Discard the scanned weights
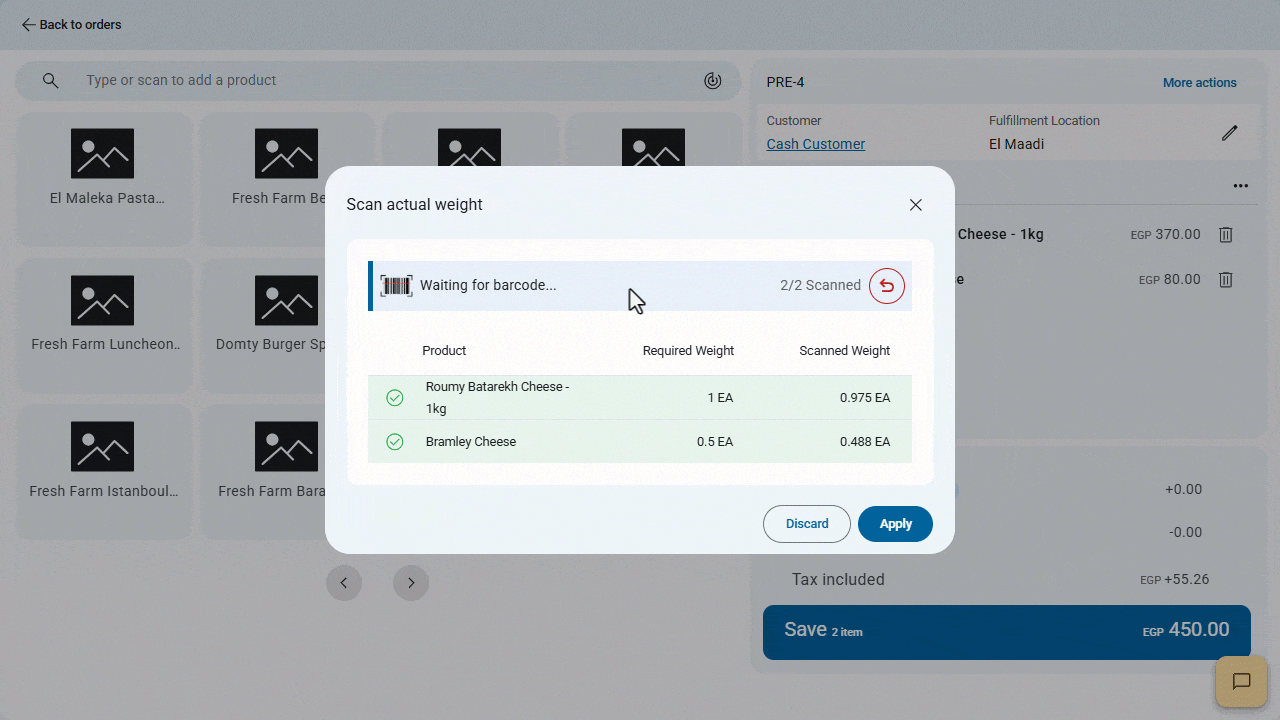 click(807, 524)
